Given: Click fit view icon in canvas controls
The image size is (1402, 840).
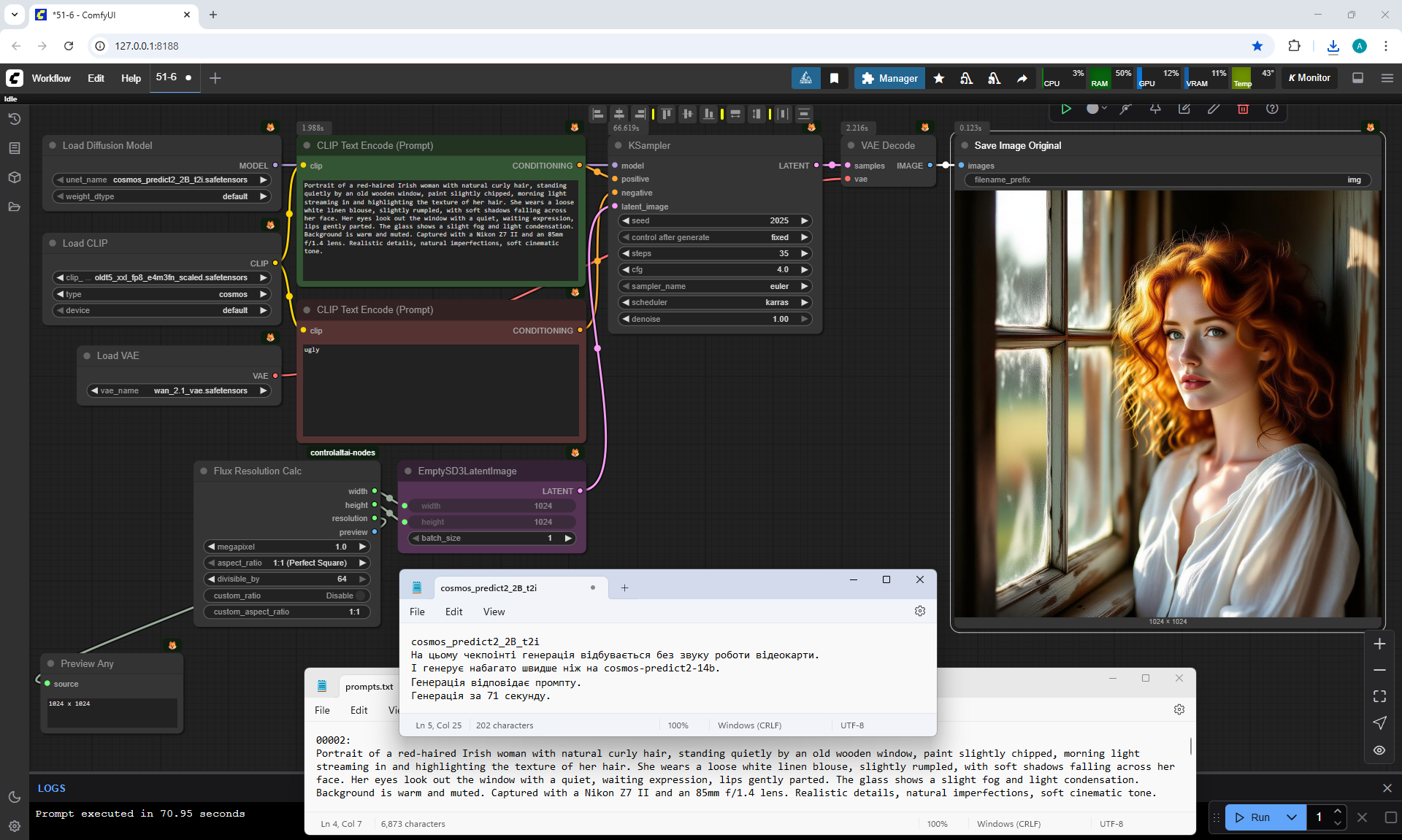Looking at the screenshot, I should [1379, 696].
